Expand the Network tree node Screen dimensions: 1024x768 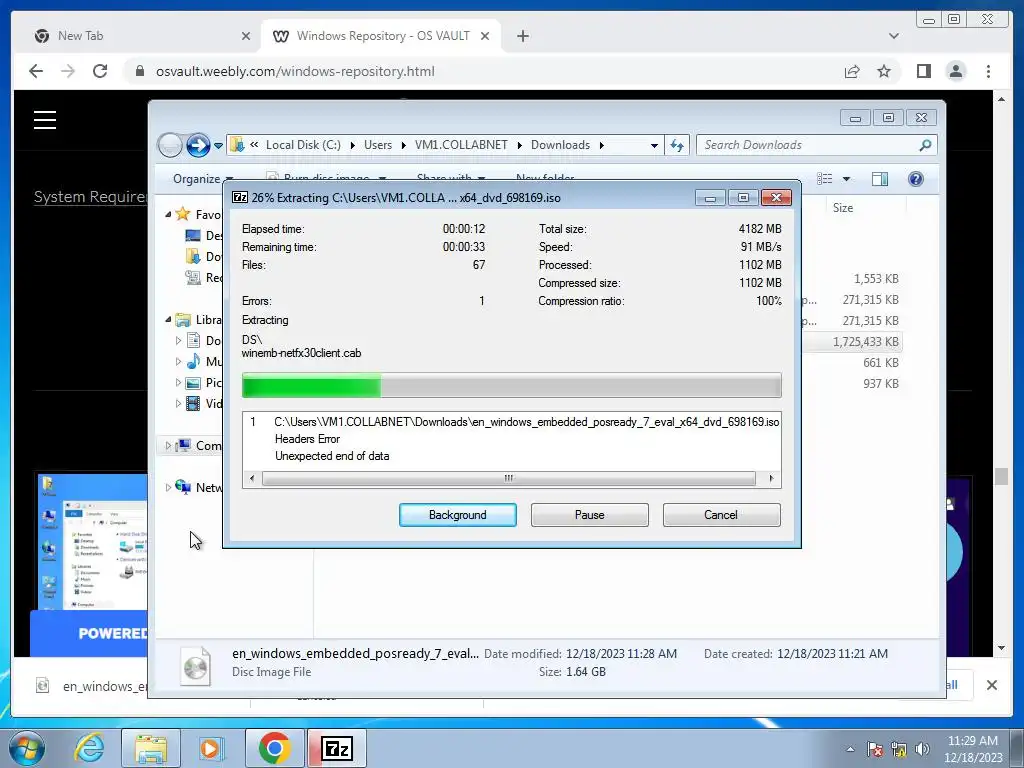coord(168,487)
